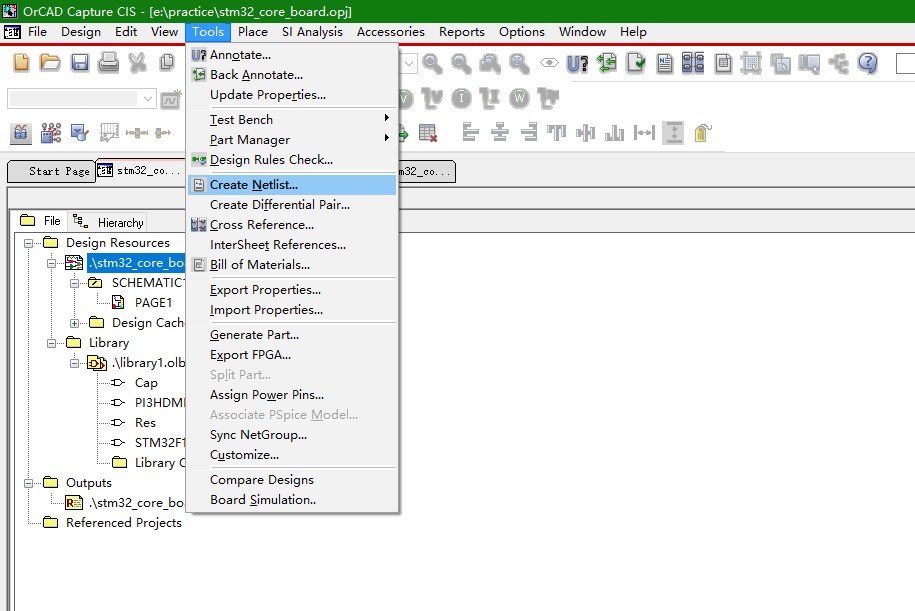Screen dimensions: 915x611
Task: Choose Export Properties menu entry
Action: pyautogui.click(x=292, y=289)
